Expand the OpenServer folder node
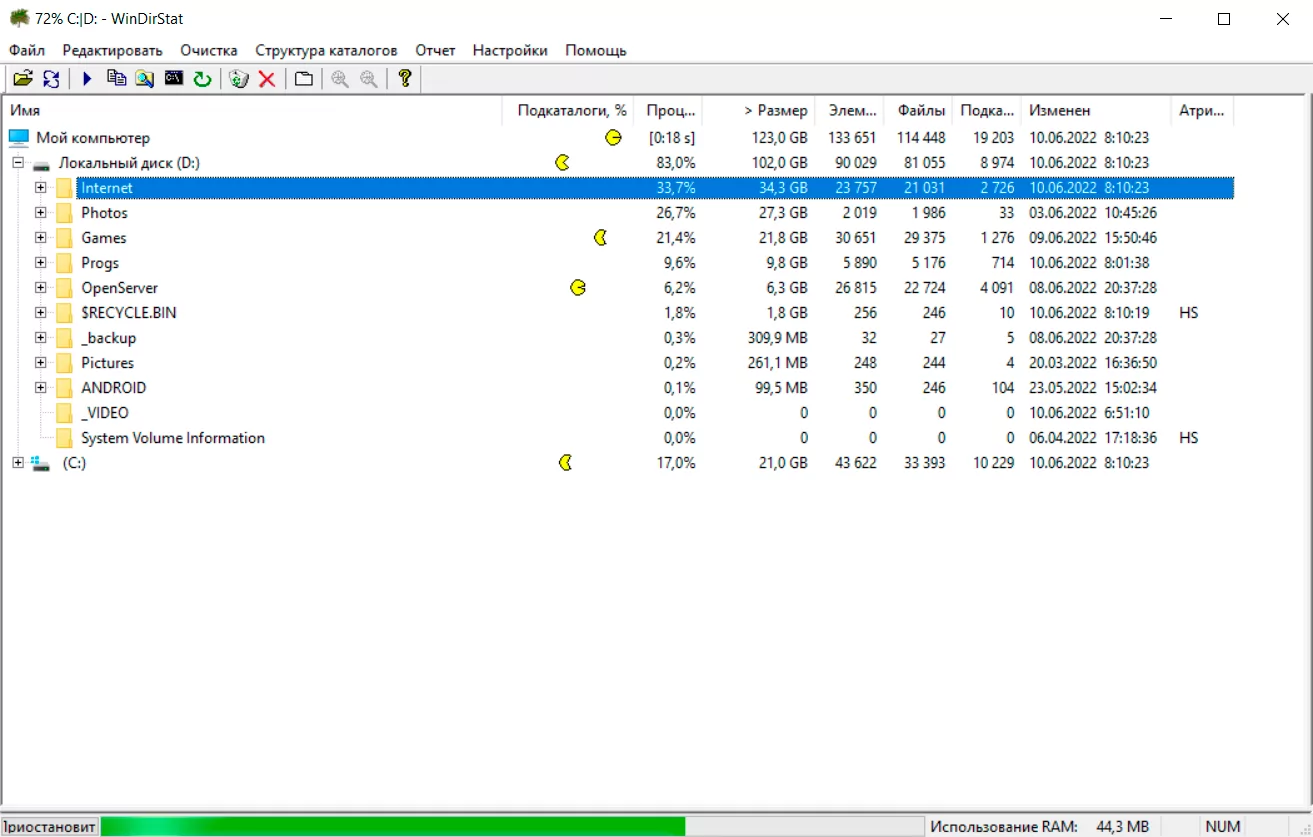 tap(41, 287)
